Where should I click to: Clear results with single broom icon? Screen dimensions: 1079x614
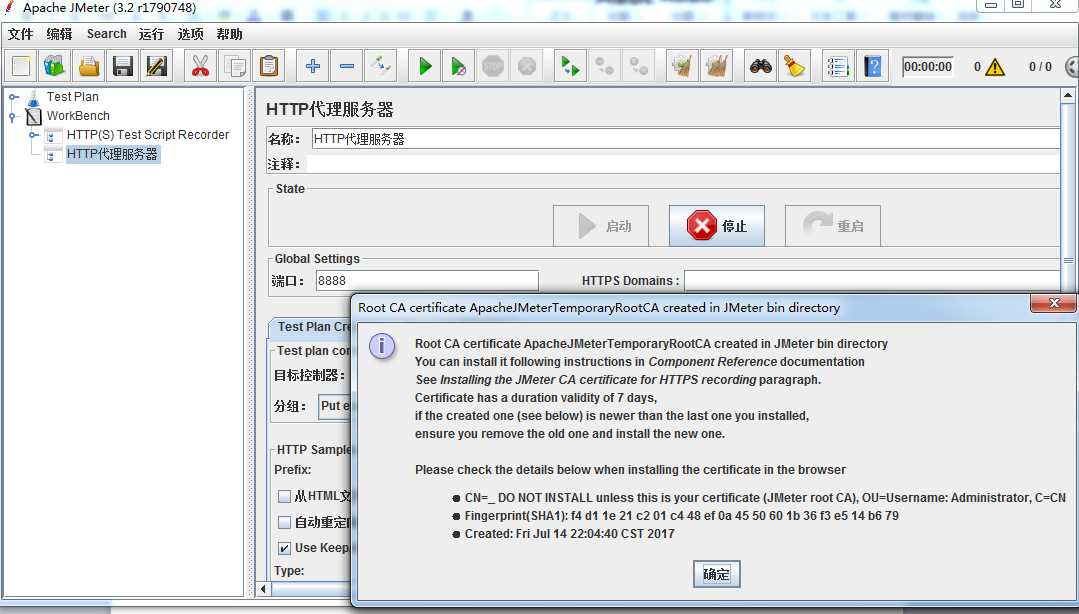(x=683, y=67)
